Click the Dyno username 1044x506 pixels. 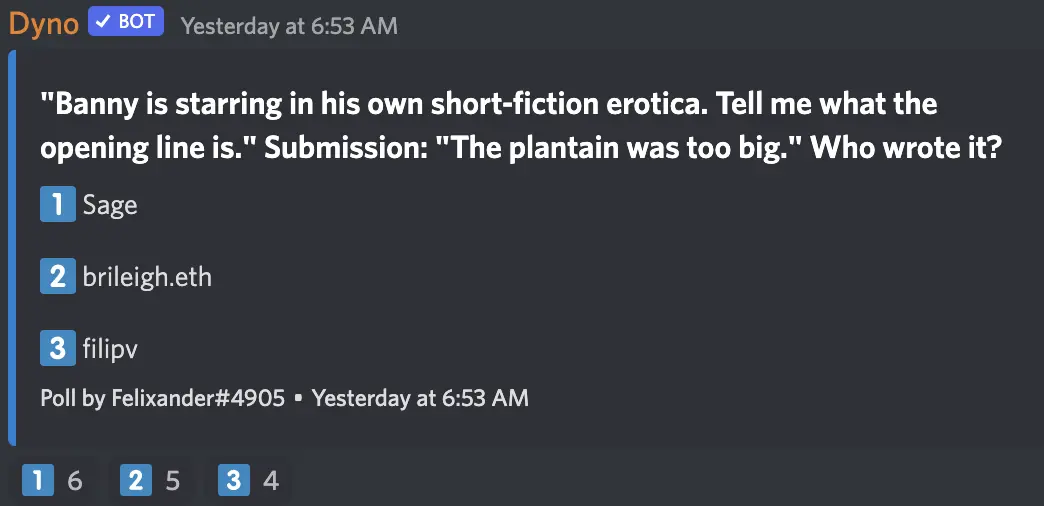(x=43, y=24)
